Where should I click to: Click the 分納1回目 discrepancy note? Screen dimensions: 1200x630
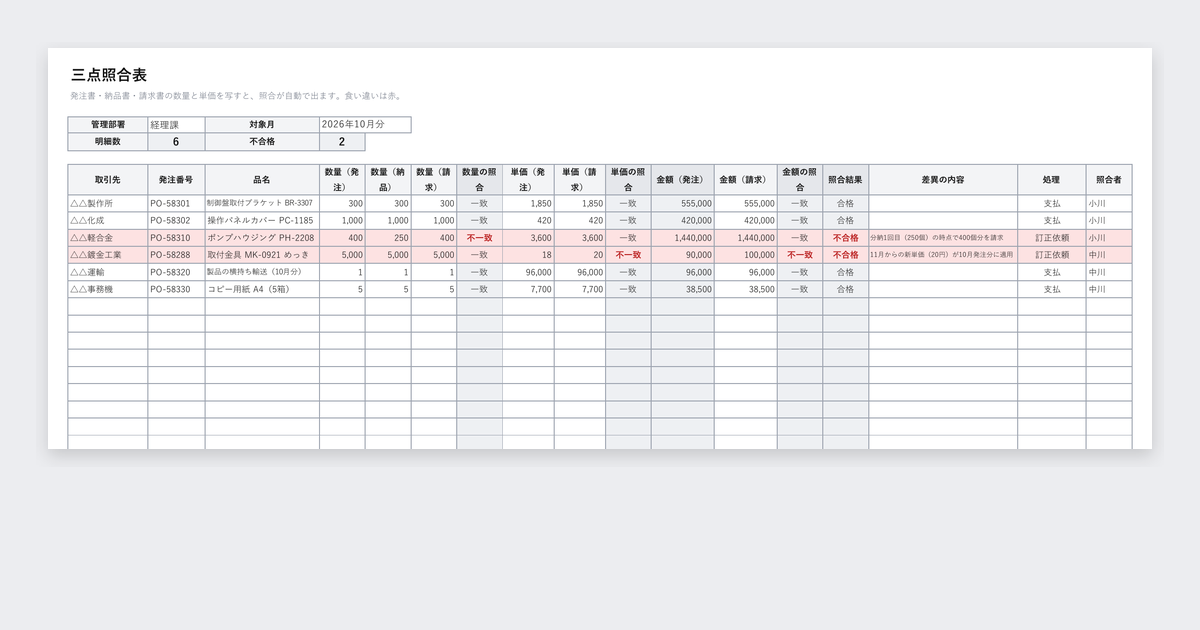[943, 238]
